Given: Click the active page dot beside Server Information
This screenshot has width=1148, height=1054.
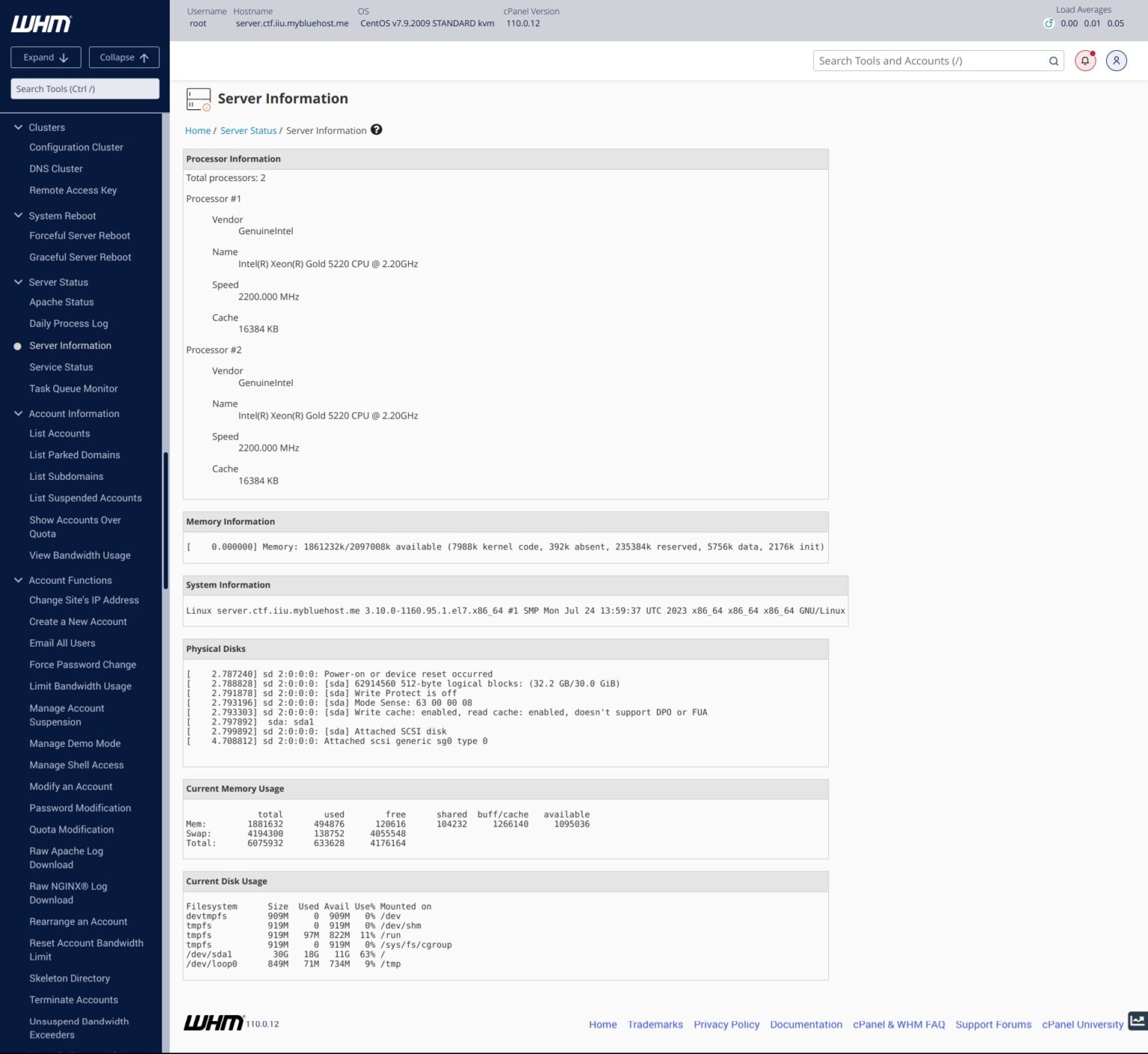Looking at the screenshot, I should [x=17, y=345].
